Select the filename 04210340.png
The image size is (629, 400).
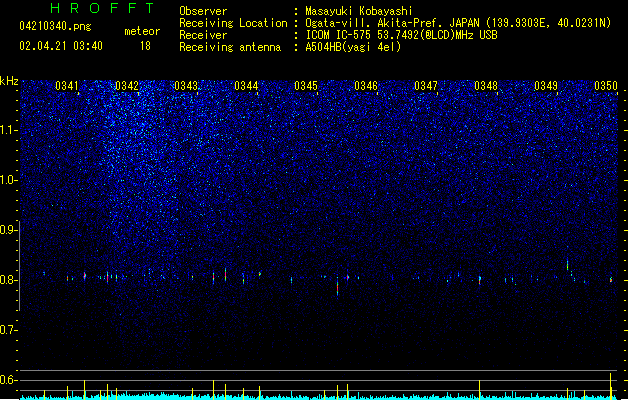point(55,26)
